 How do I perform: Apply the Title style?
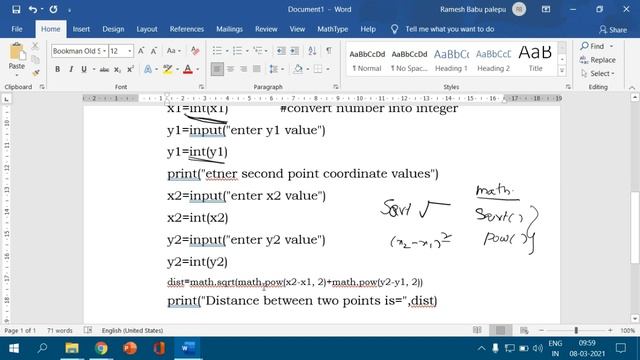pos(535,60)
